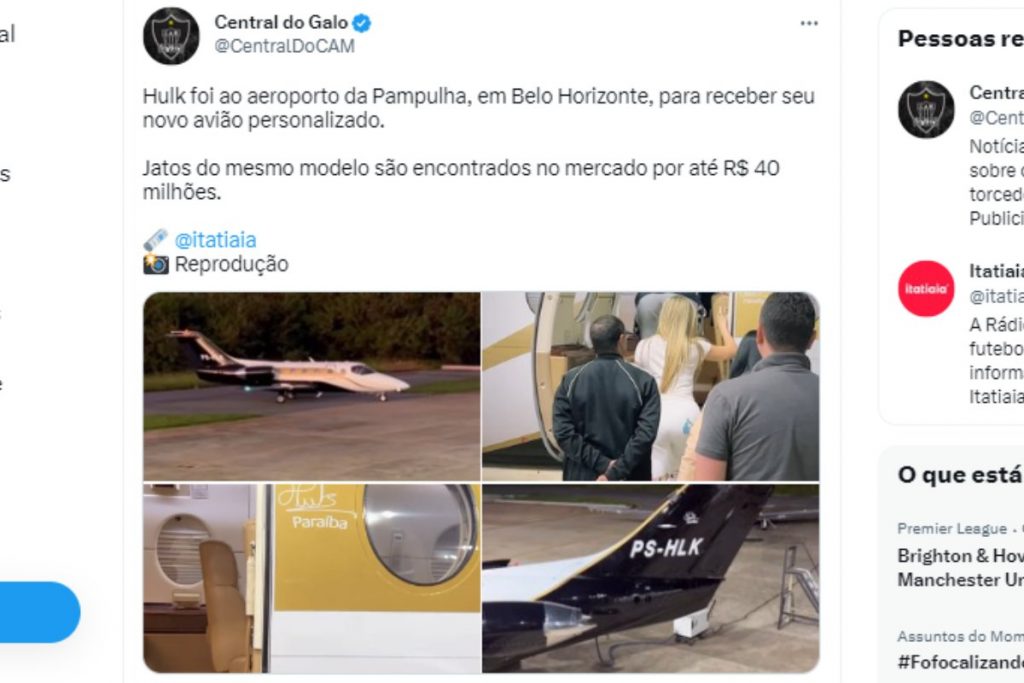Open photo of people boarding the plane
The height and width of the screenshot is (683, 1024).
(650, 387)
